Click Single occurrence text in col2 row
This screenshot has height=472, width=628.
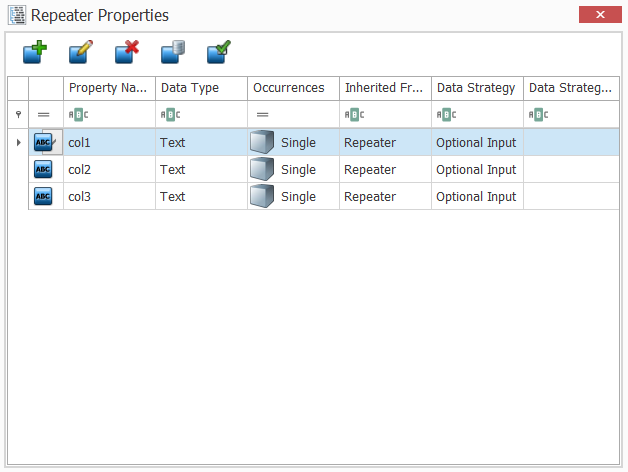pyautogui.click(x=298, y=170)
